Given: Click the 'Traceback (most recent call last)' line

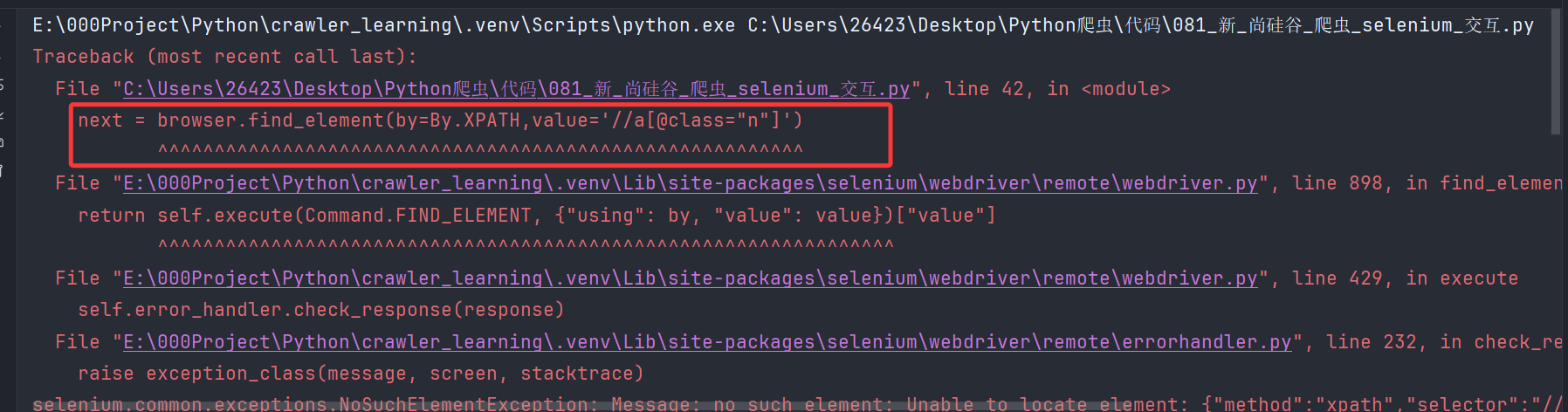Looking at the screenshot, I should coord(224,57).
